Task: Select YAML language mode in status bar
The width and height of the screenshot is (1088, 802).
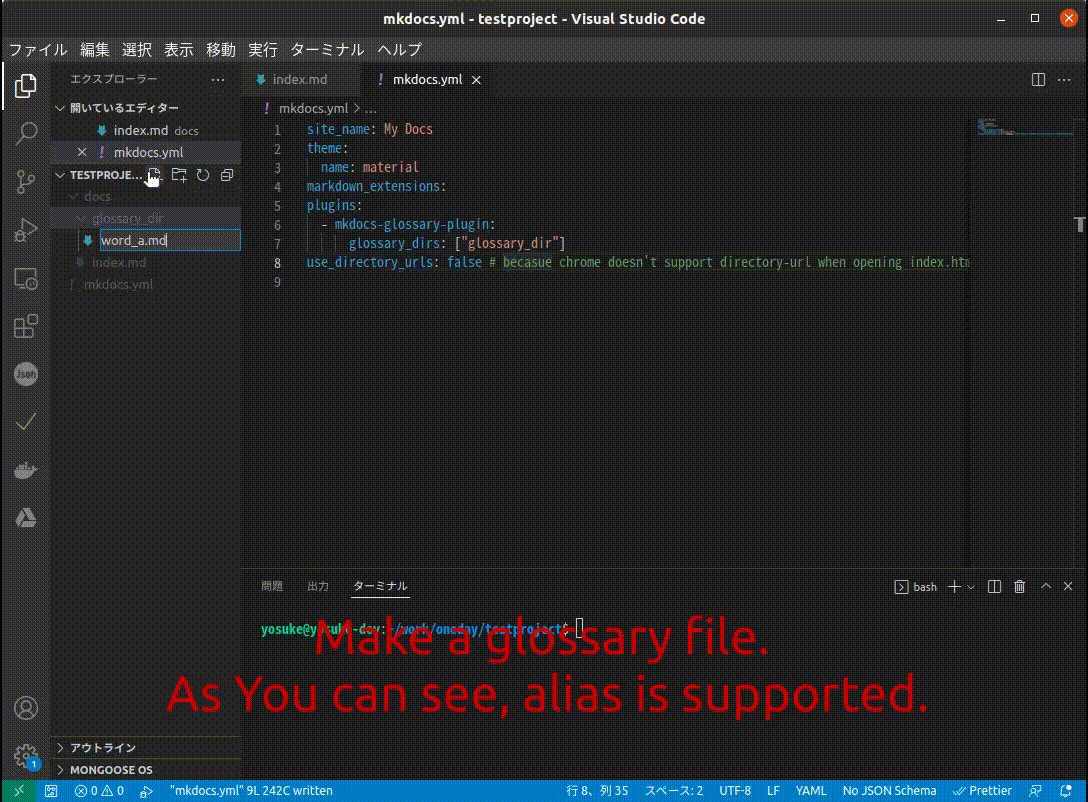Action: pos(810,791)
